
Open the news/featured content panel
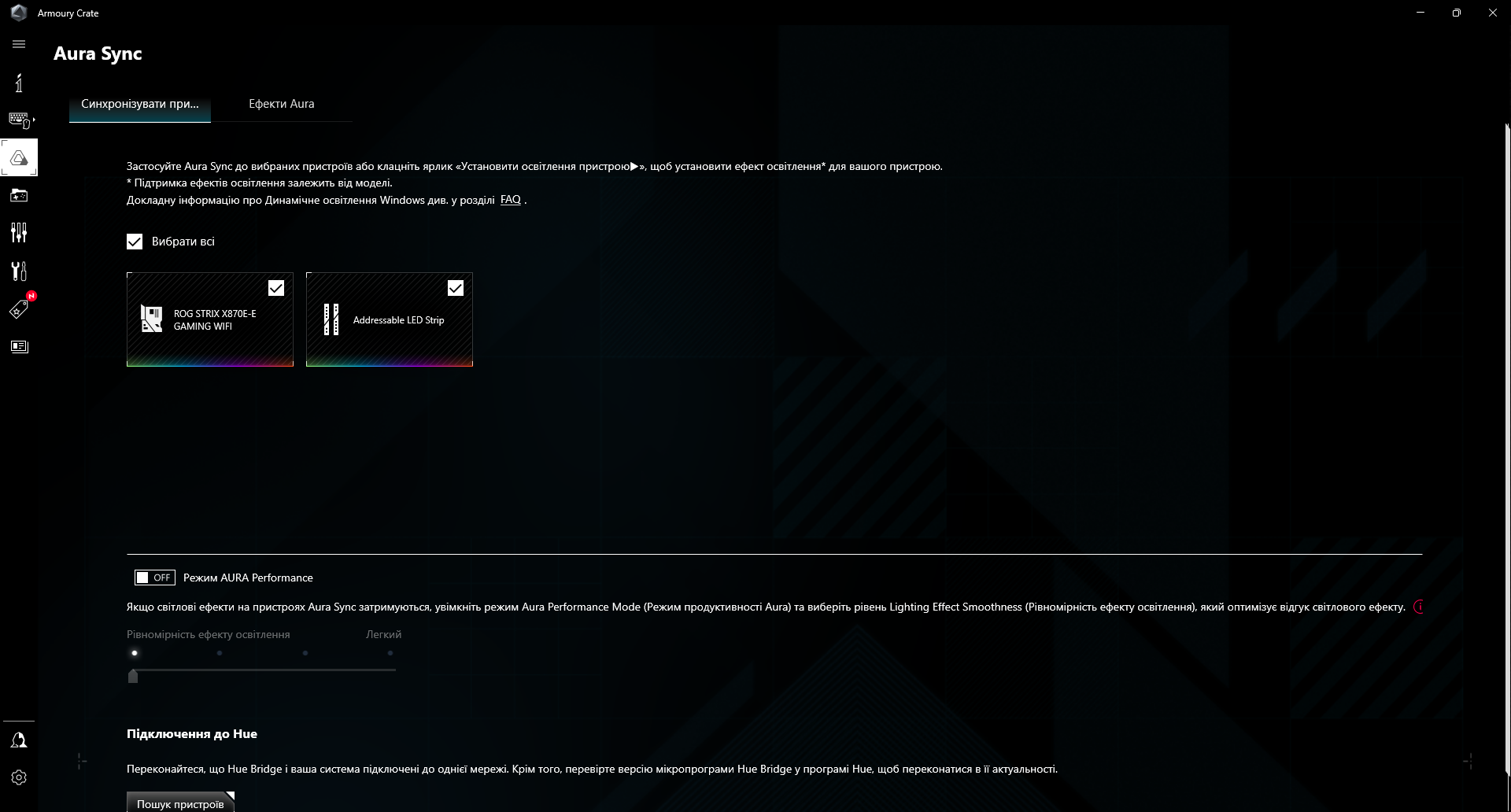(x=19, y=346)
